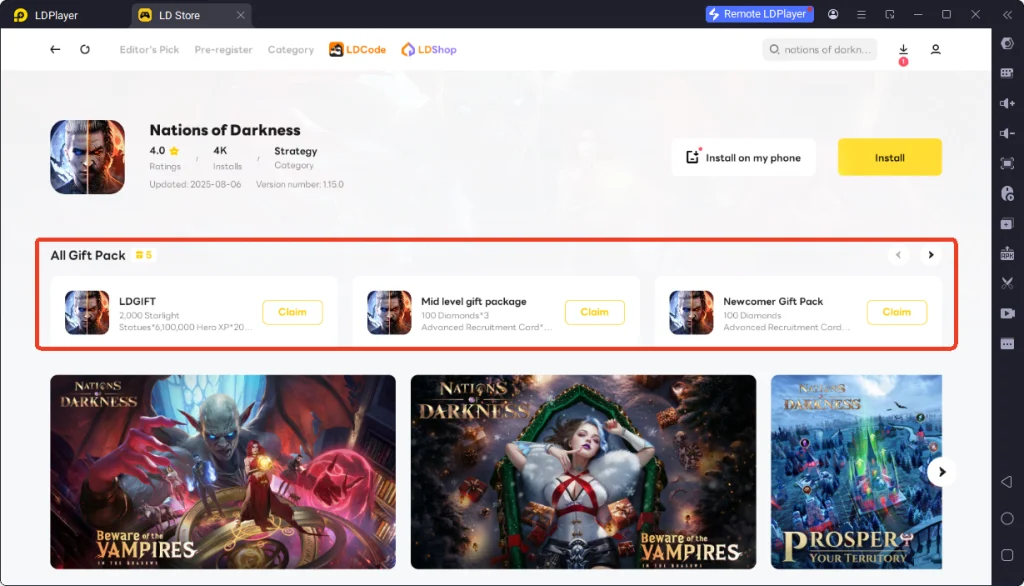Click the gift count badge showing 5
Viewport: 1024px width, 586px height.
(x=144, y=255)
